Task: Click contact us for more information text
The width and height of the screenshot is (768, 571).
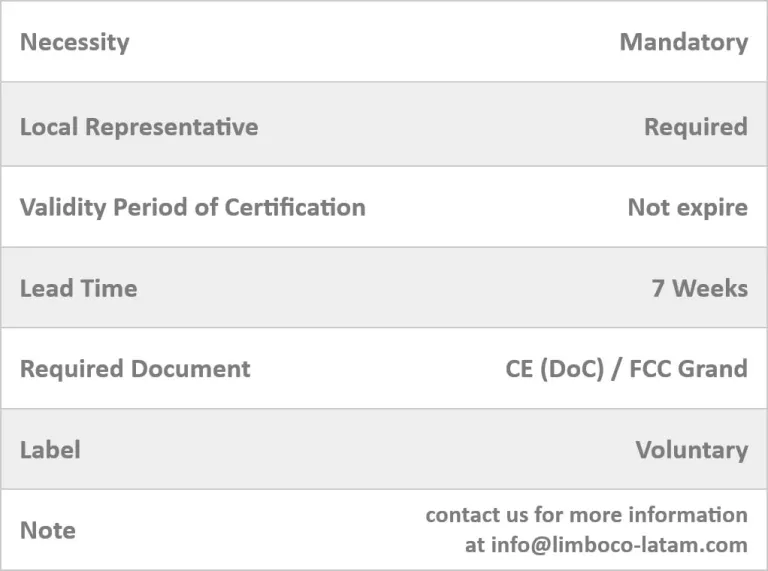Action: pos(587,515)
